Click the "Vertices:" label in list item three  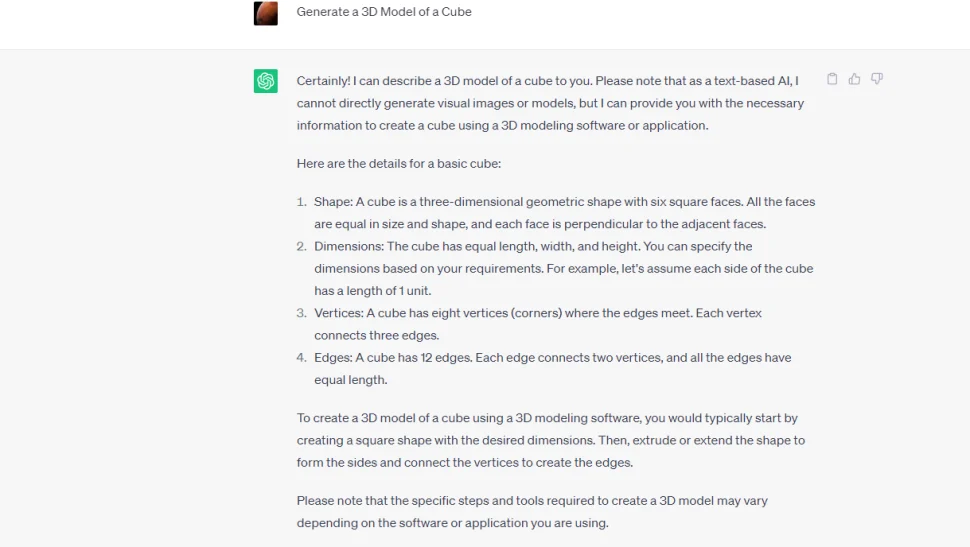pos(338,313)
